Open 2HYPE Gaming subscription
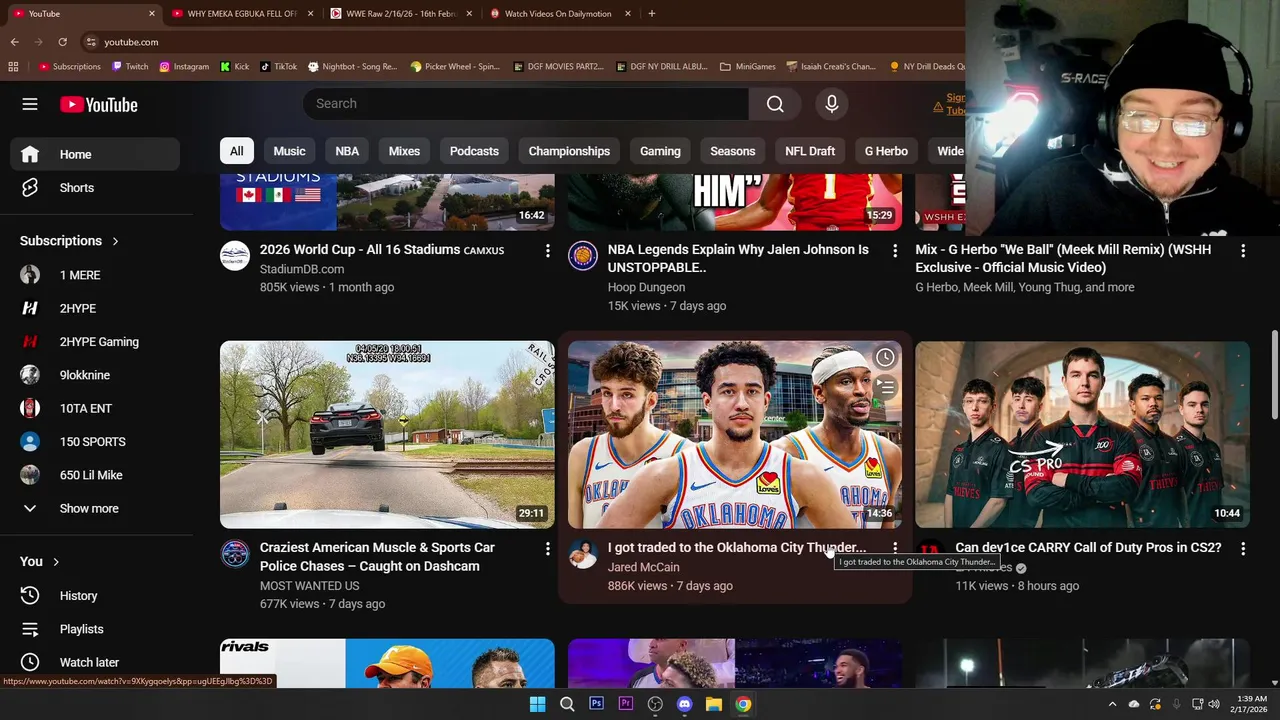This screenshot has height=720, width=1280. click(95, 342)
